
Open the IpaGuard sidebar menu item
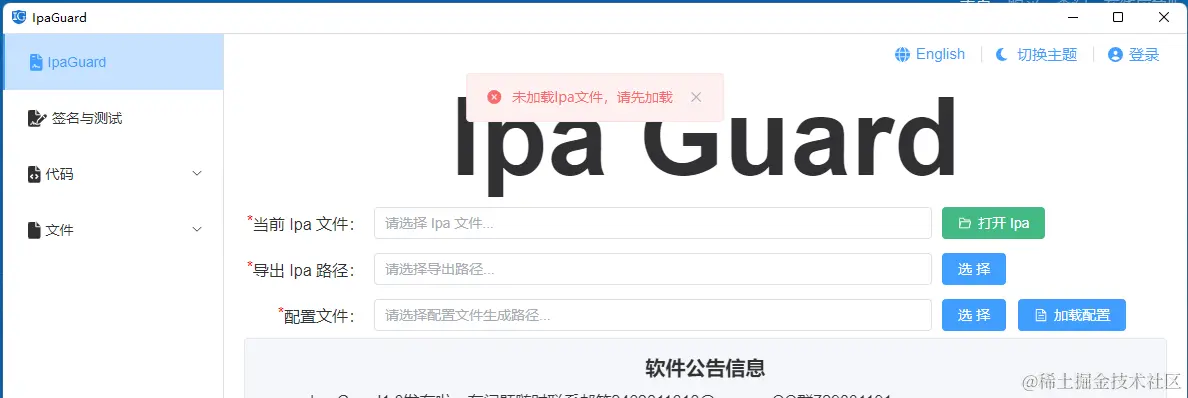[x=113, y=62]
